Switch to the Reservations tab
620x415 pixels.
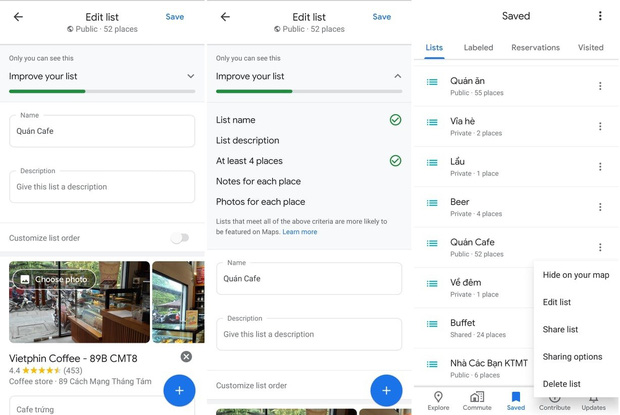tap(535, 47)
